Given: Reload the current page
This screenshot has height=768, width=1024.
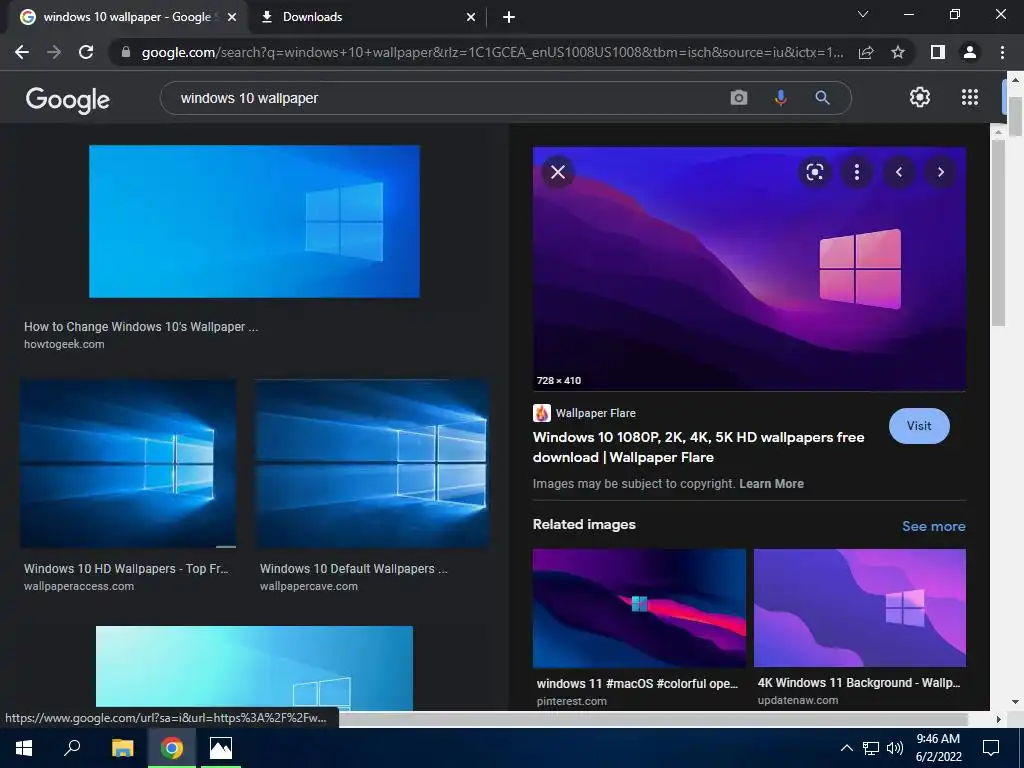Looking at the screenshot, I should pos(86,52).
